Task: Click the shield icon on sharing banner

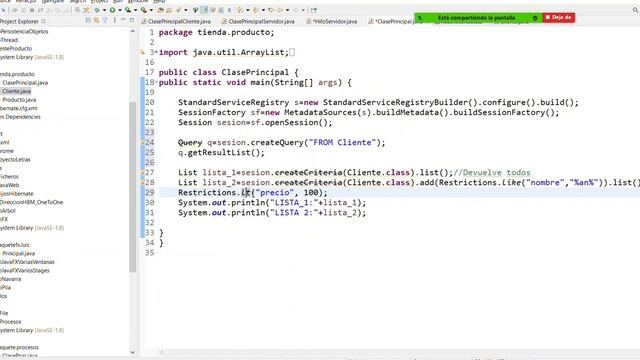Action: tap(535, 18)
